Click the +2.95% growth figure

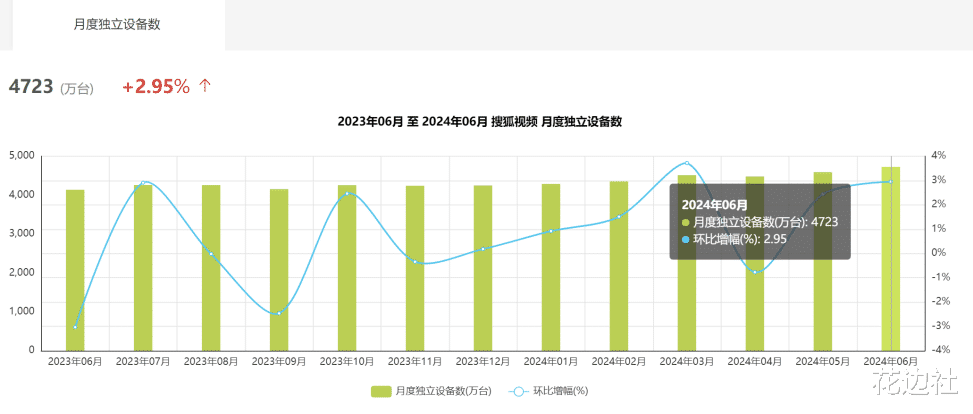[155, 87]
